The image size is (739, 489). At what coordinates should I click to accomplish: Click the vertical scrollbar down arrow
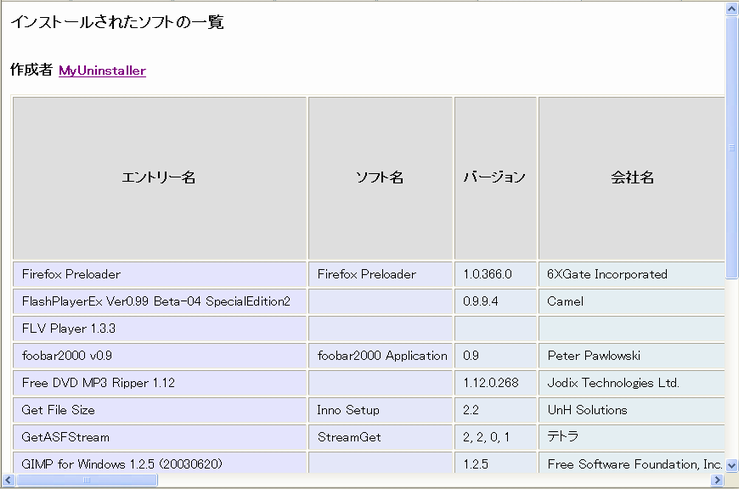(x=731, y=466)
